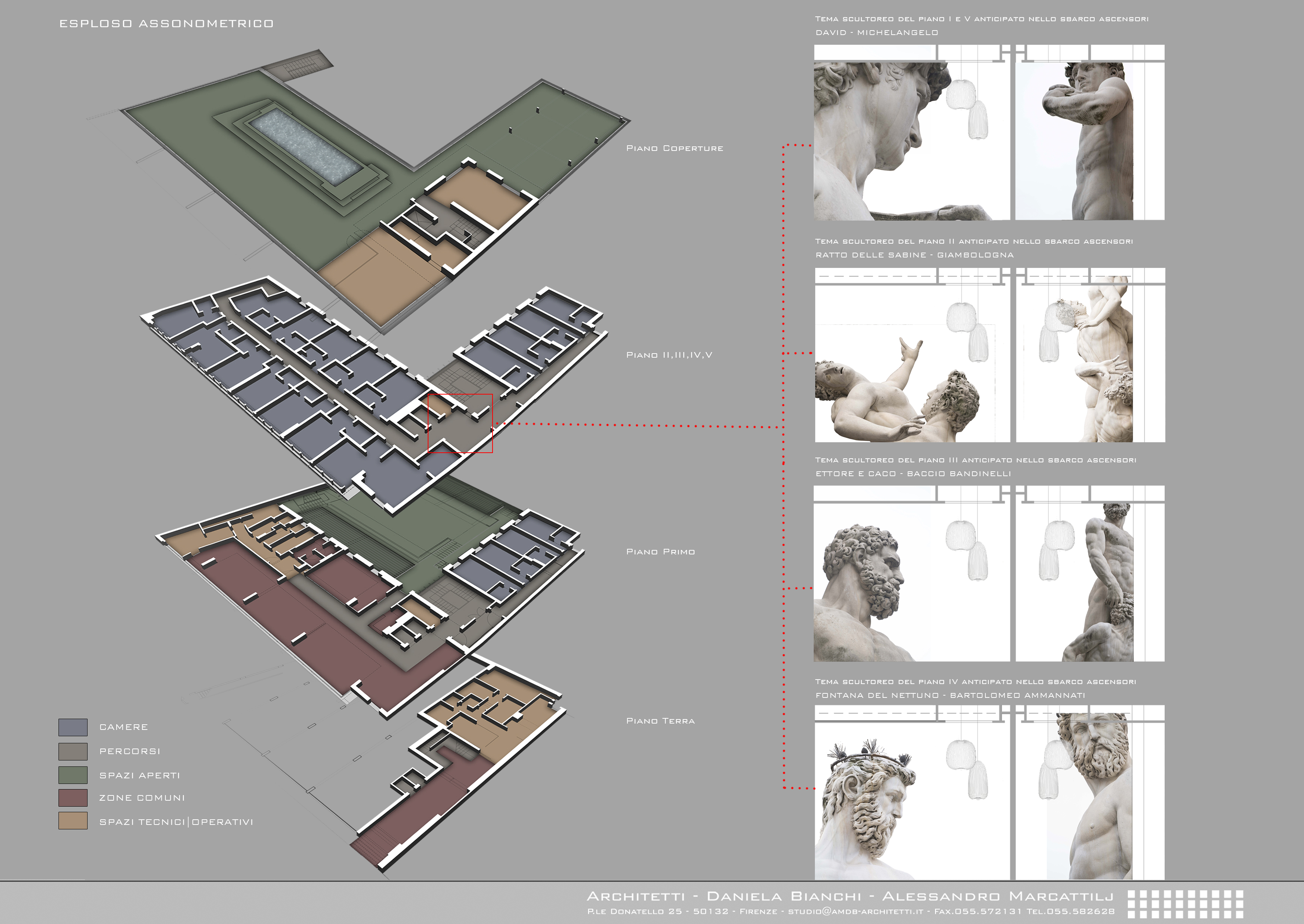The height and width of the screenshot is (924, 1304).
Task: Click the white squares grid logo
Action: pos(1186,904)
